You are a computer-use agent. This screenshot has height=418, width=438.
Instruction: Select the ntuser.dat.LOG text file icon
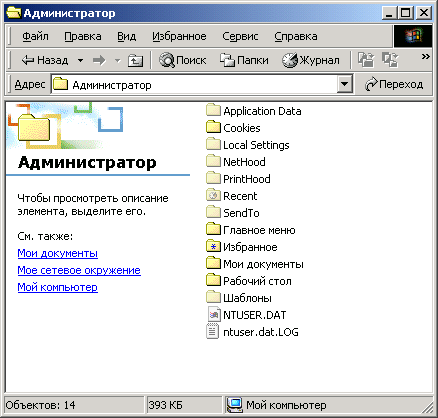213,332
